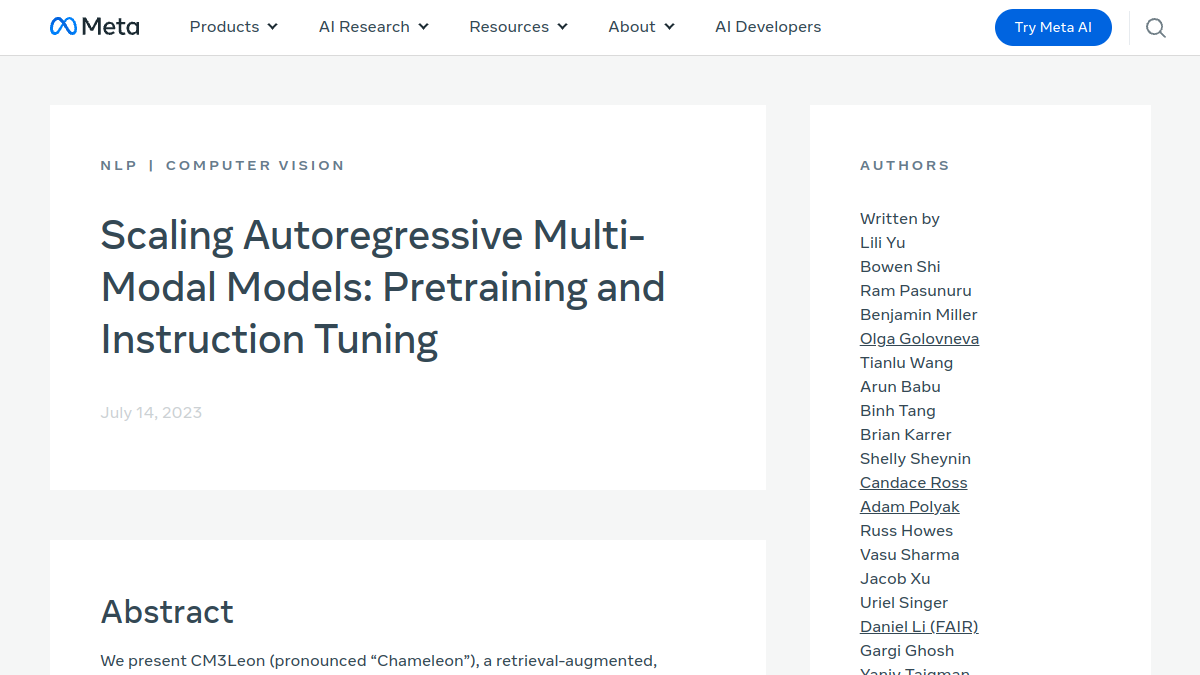Click author name Russ Howes
This screenshot has width=1200, height=675.
[x=906, y=530]
